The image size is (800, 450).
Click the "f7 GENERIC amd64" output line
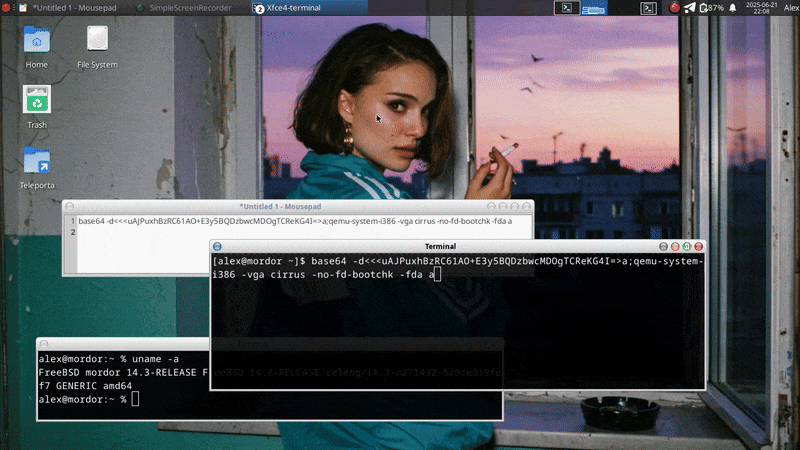85,386
